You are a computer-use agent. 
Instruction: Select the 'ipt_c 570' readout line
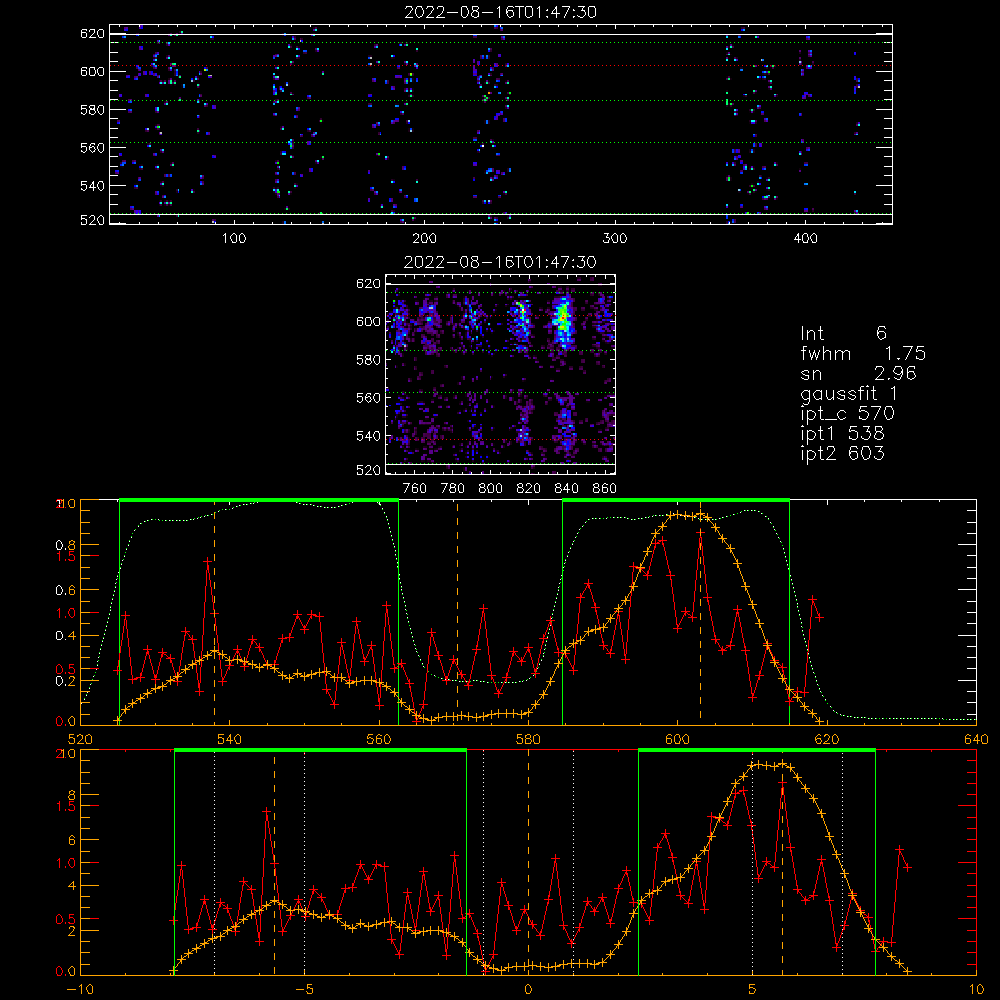848,414
